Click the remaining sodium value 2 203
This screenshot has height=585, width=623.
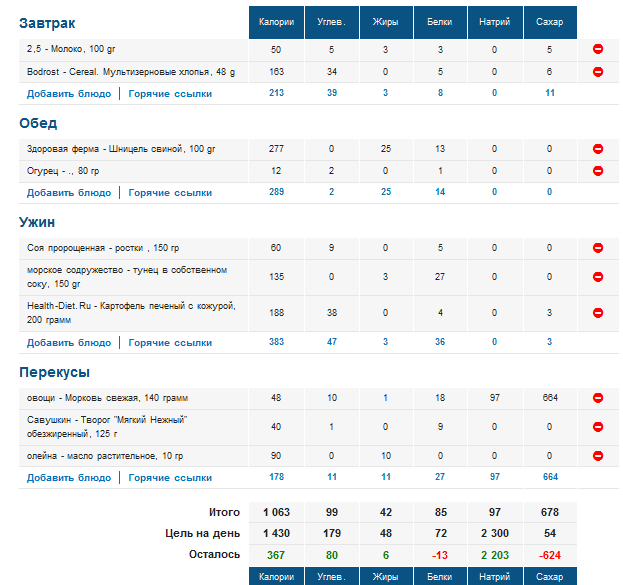click(x=495, y=555)
